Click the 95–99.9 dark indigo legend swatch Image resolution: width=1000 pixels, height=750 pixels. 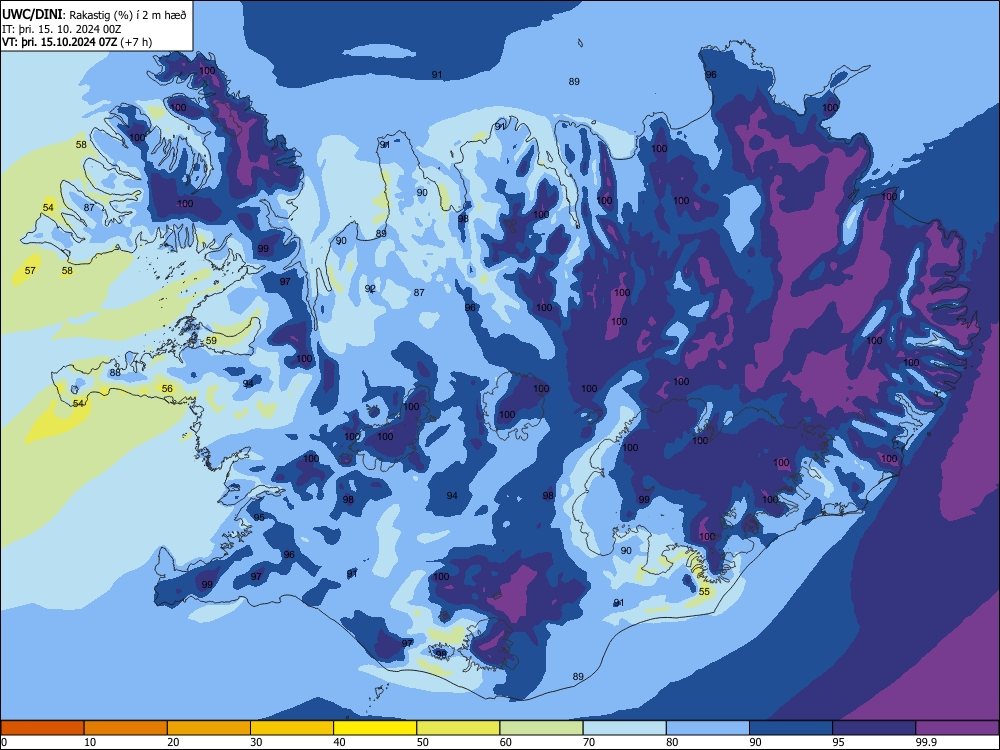[874, 728]
